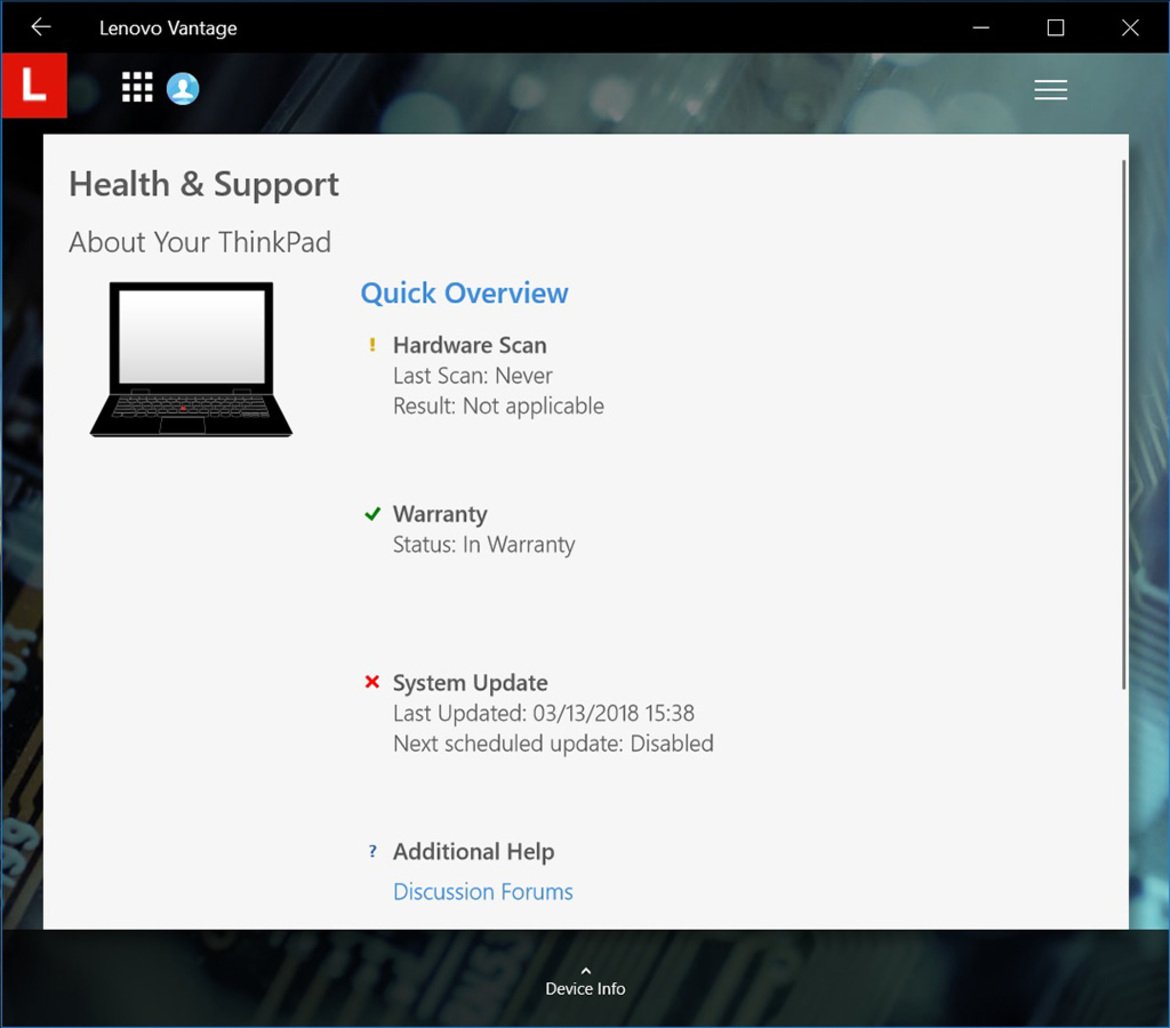Screen dimensions: 1170x1028
Task: Click the Quick Overview heading
Action: pos(464,293)
